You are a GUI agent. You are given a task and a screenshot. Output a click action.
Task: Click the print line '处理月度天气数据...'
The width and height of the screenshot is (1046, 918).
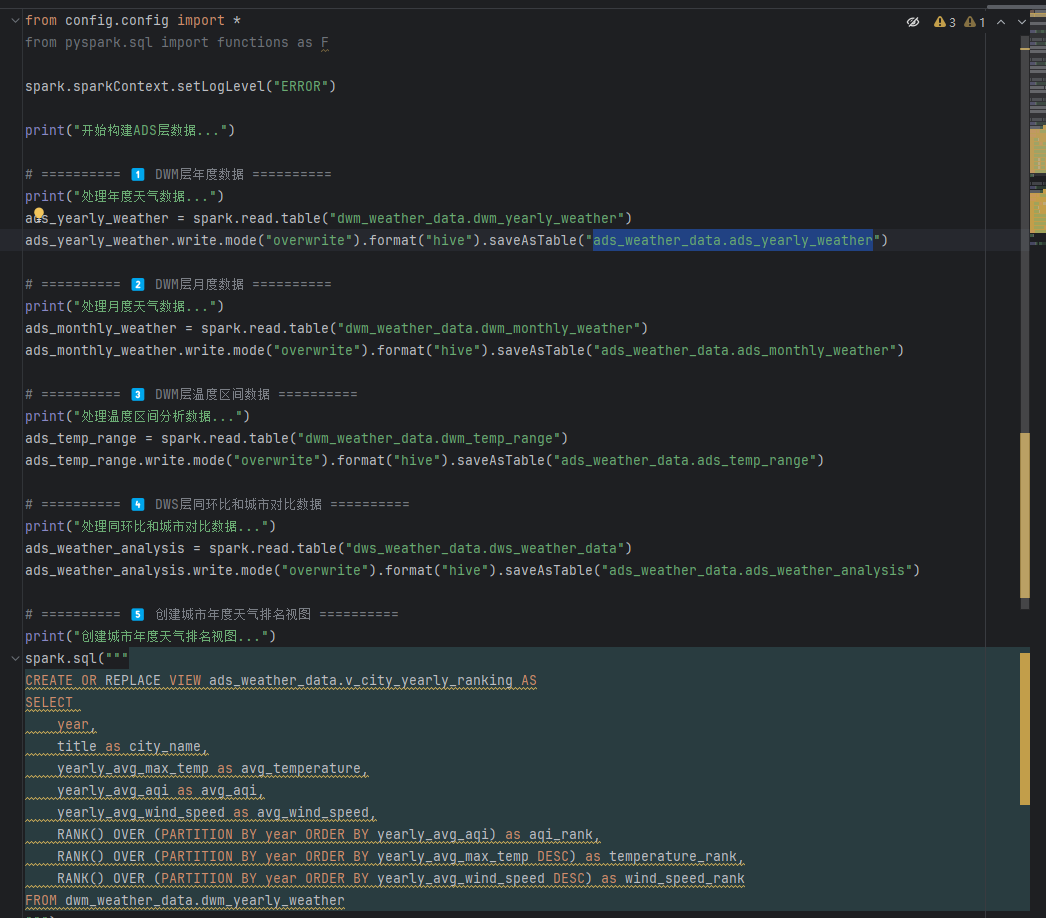pos(125,307)
